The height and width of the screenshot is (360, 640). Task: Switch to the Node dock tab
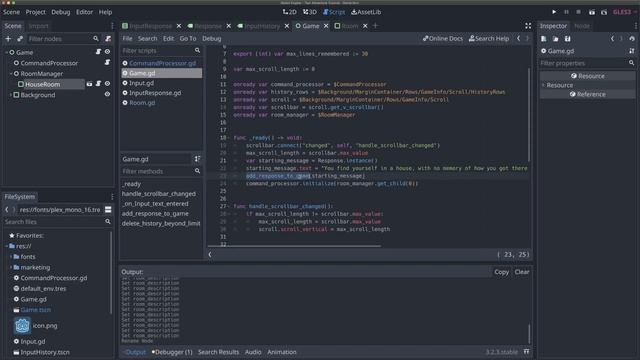582,26
